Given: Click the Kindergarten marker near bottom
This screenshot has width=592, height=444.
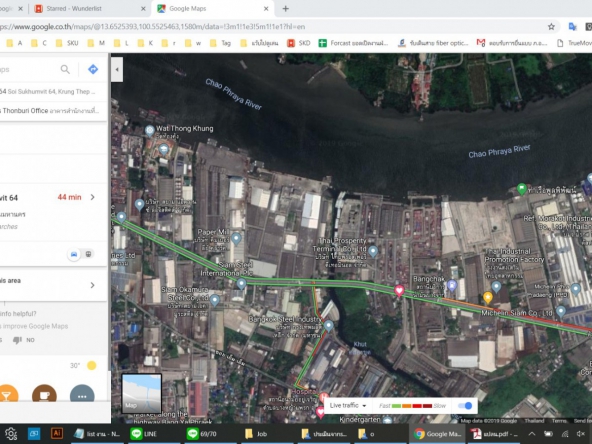Looking at the screenshot, I should pyautogui.click(x=387, y=419).
